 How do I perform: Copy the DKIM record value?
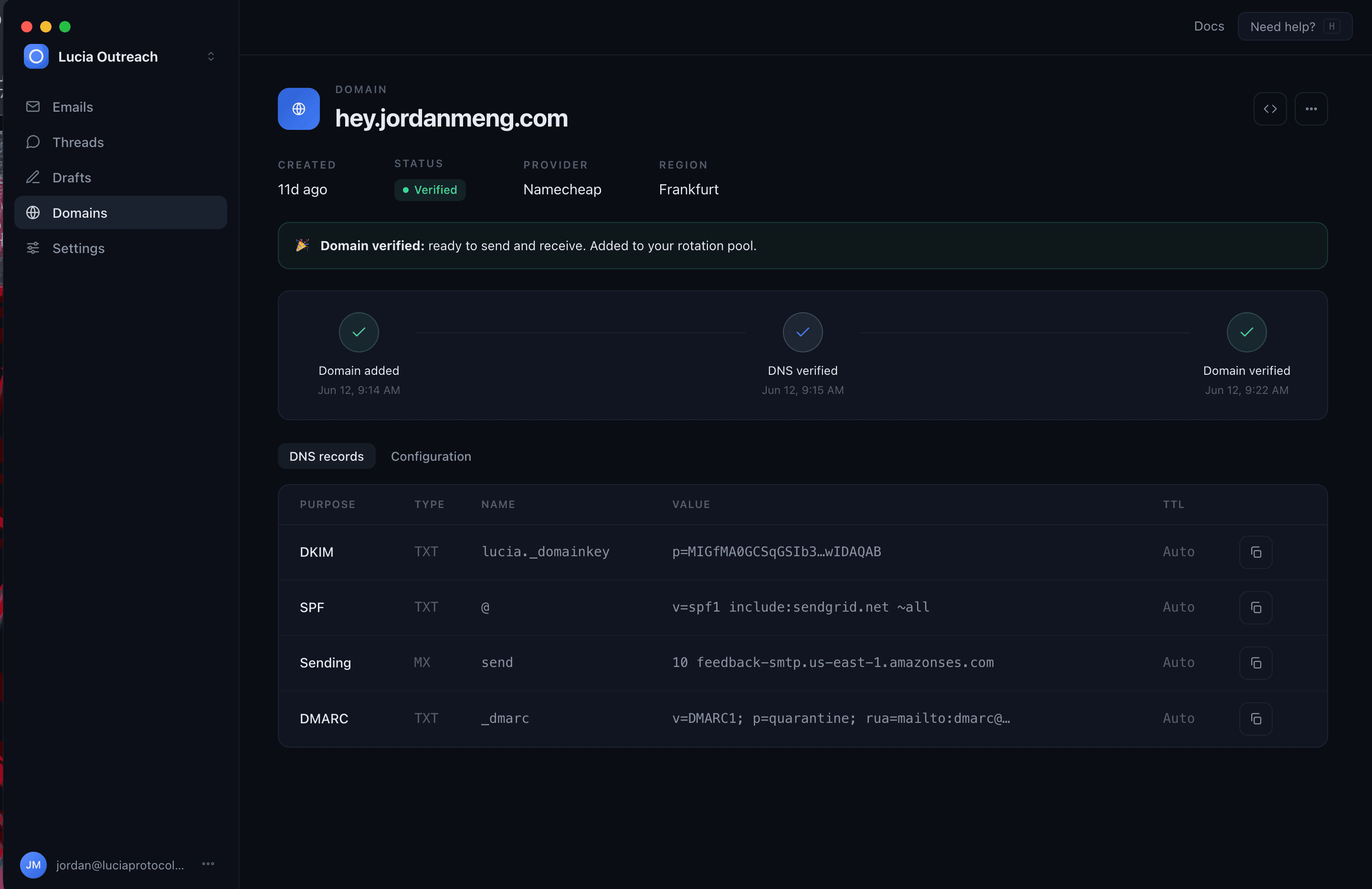click(1256, 552)
